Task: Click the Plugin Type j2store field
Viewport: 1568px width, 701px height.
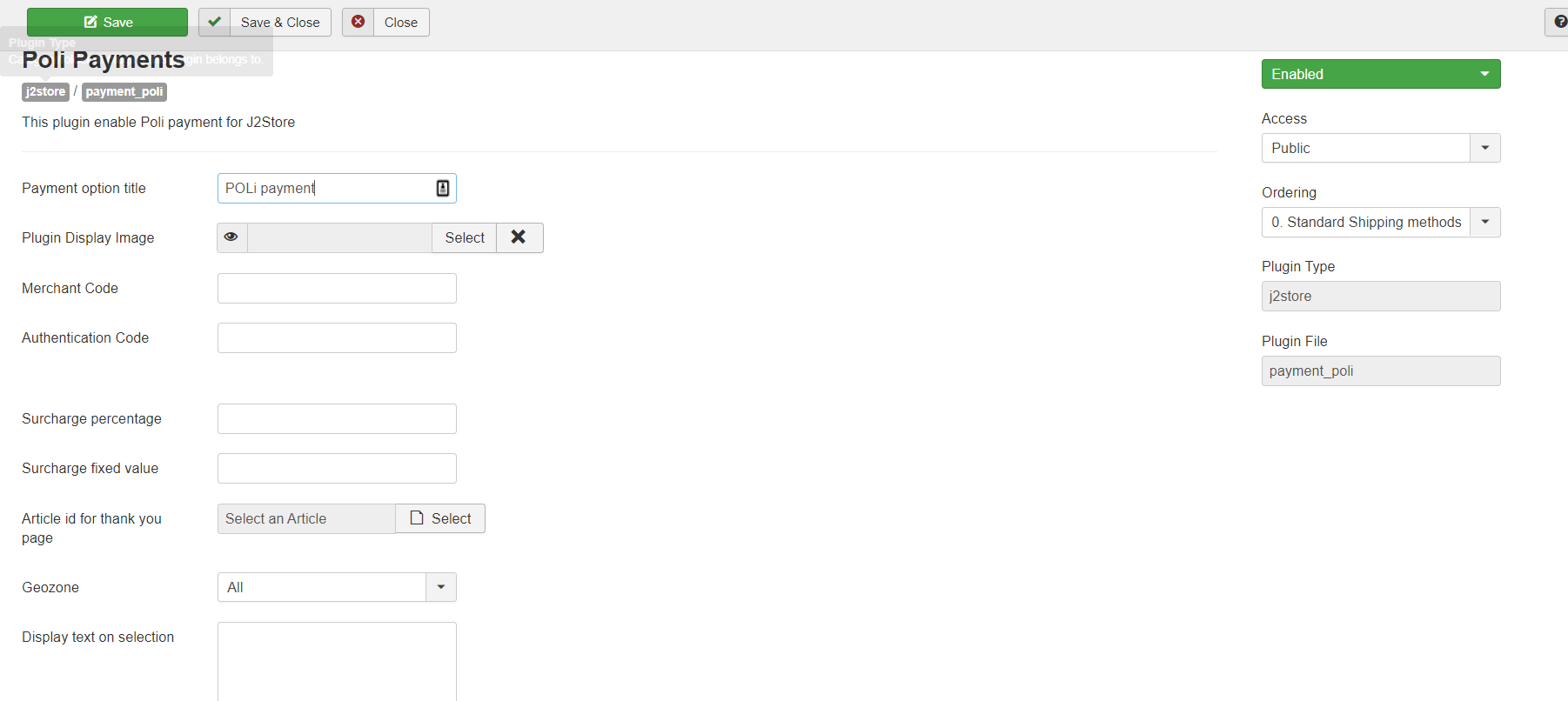Action: [x=1381, y=296]
